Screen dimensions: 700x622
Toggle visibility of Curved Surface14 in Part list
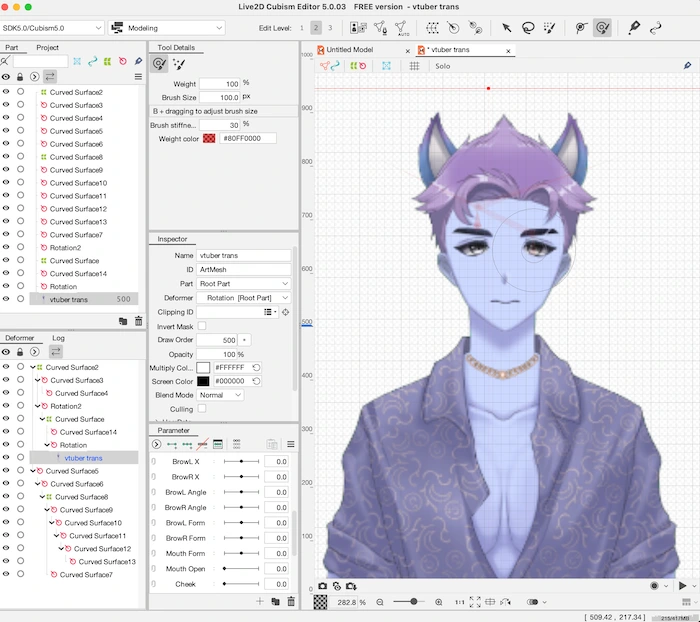click(x=6, y=273)
